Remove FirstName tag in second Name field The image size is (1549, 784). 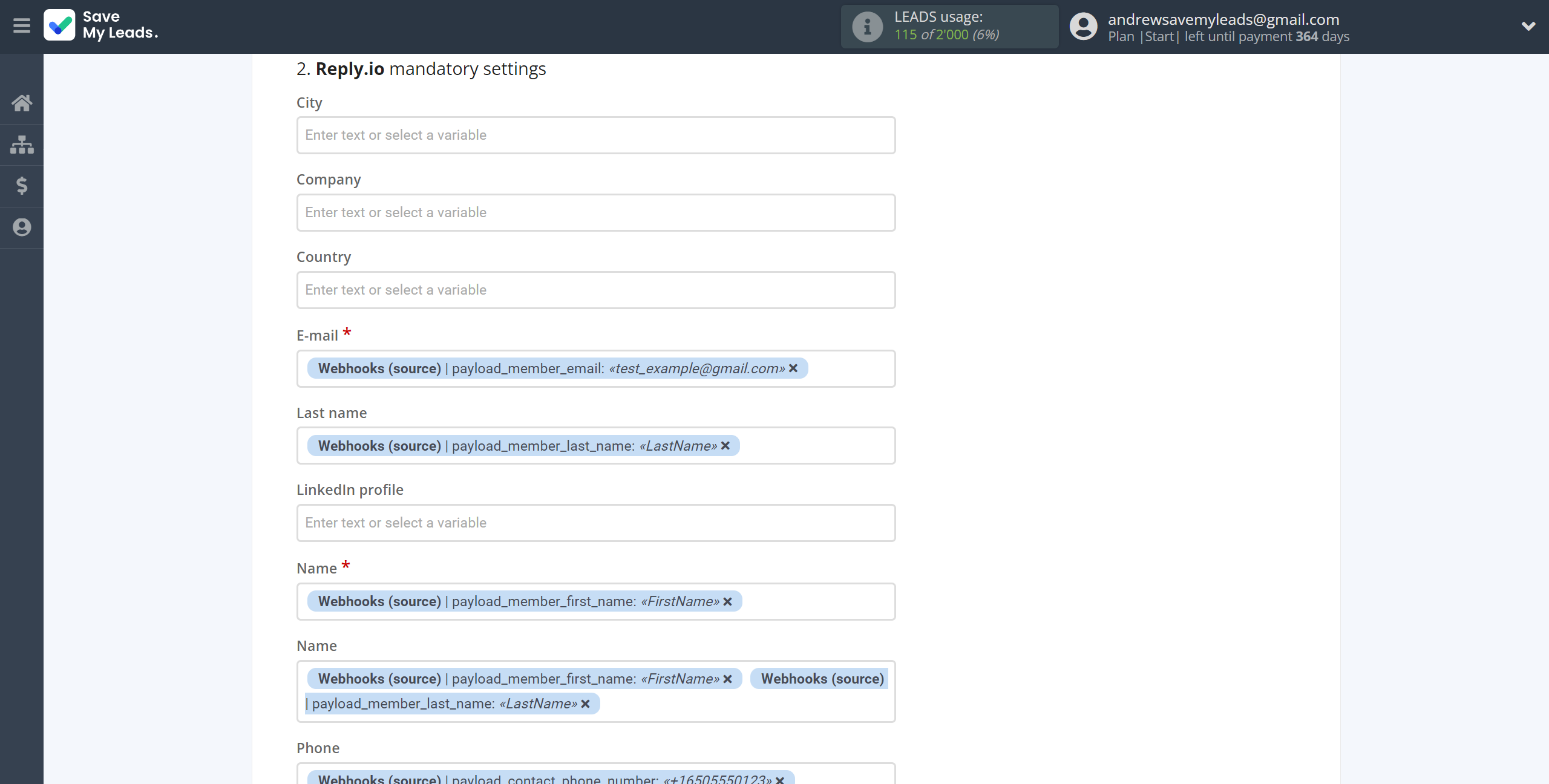[x=728, y=679]
